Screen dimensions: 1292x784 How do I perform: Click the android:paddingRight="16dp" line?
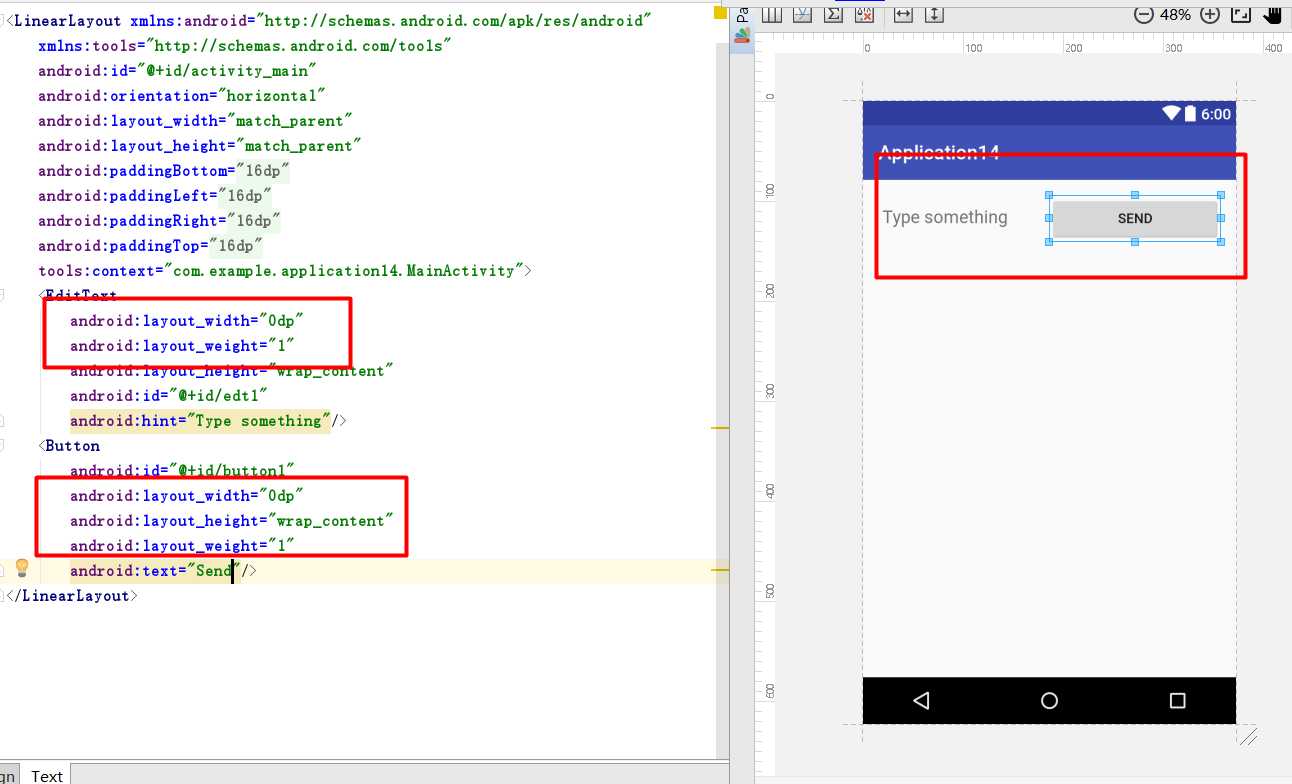click(x=160, y=221)
